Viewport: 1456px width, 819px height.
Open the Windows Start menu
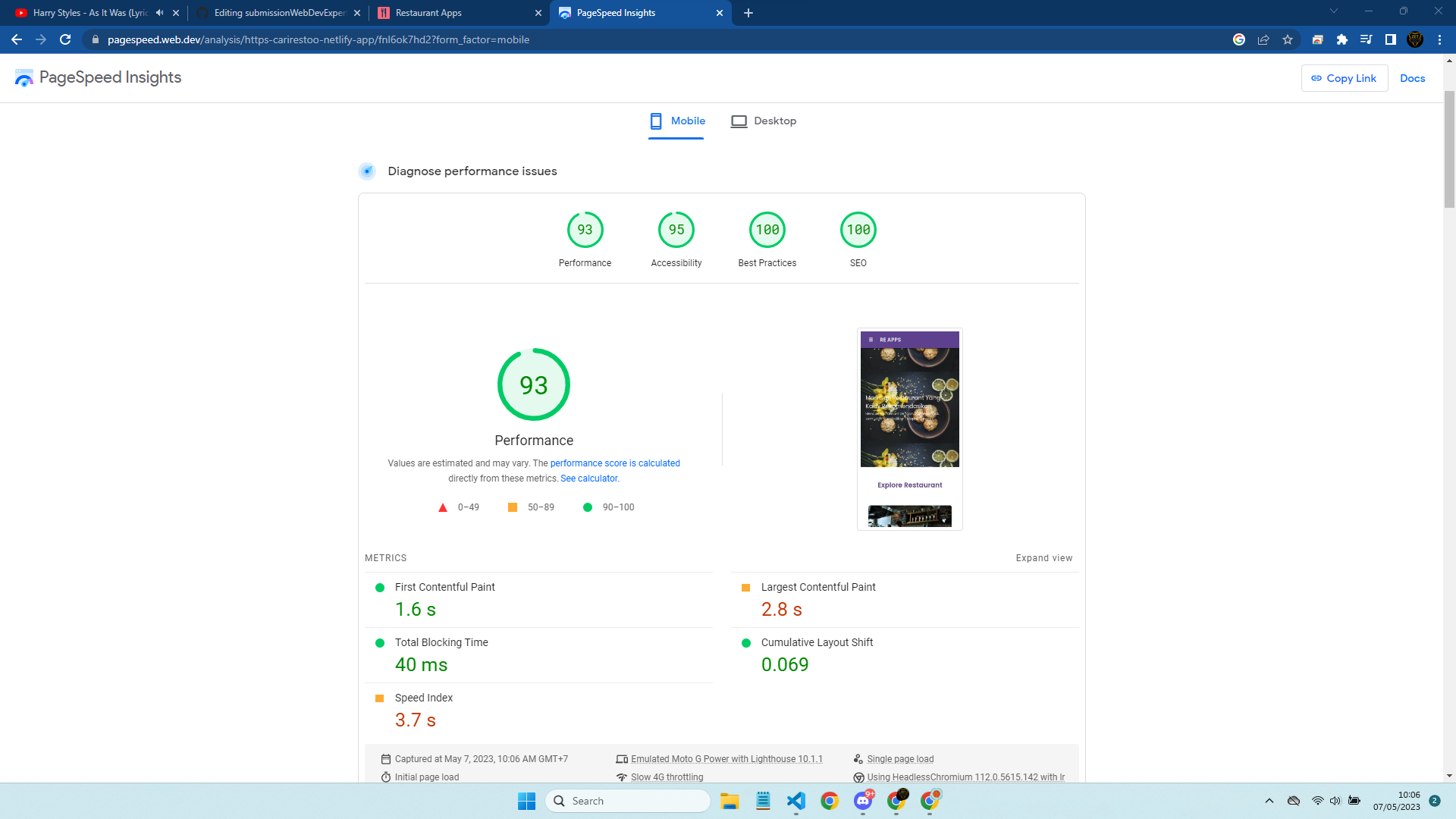coord(526,801)
